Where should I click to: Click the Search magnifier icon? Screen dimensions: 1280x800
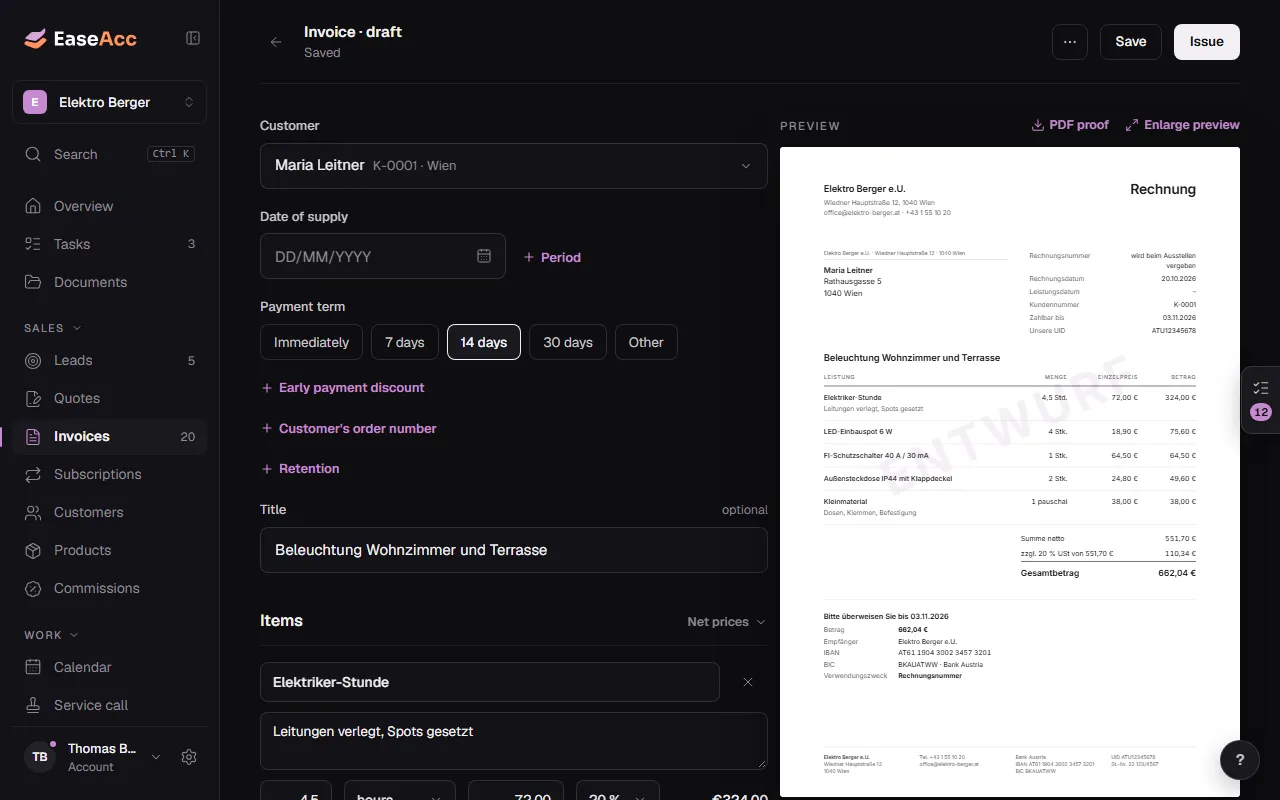pyautogui.click(x=33, y=154)
